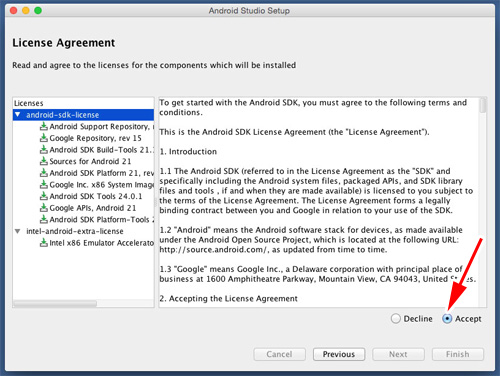The height and width of the screenshot is (376, 500).
Task: Click '2. Accepting the License Agreement' heading
Action: point(228,299)
